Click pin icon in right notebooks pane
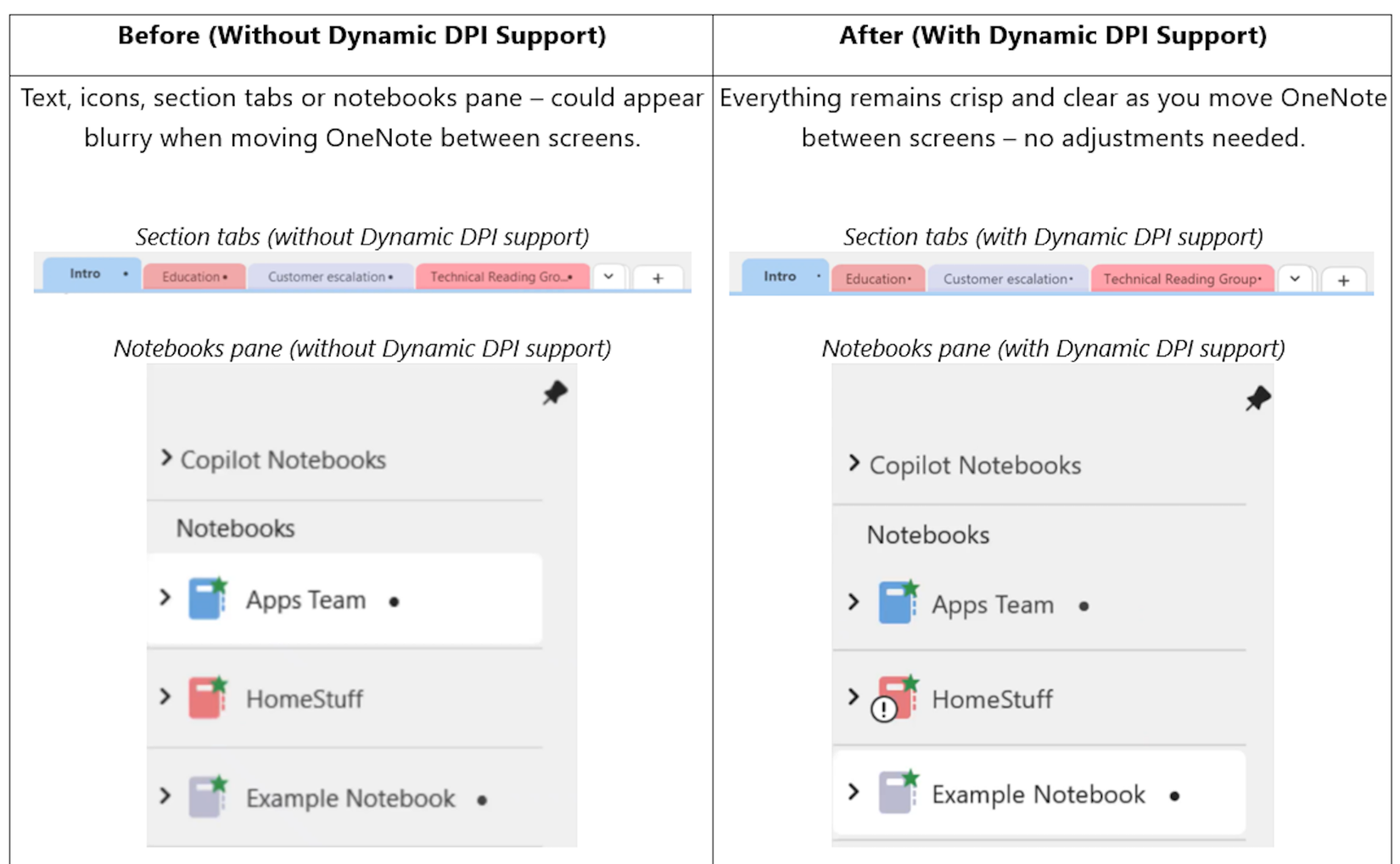Viewport: 1400px width, 864px height. coord(1257,398)
